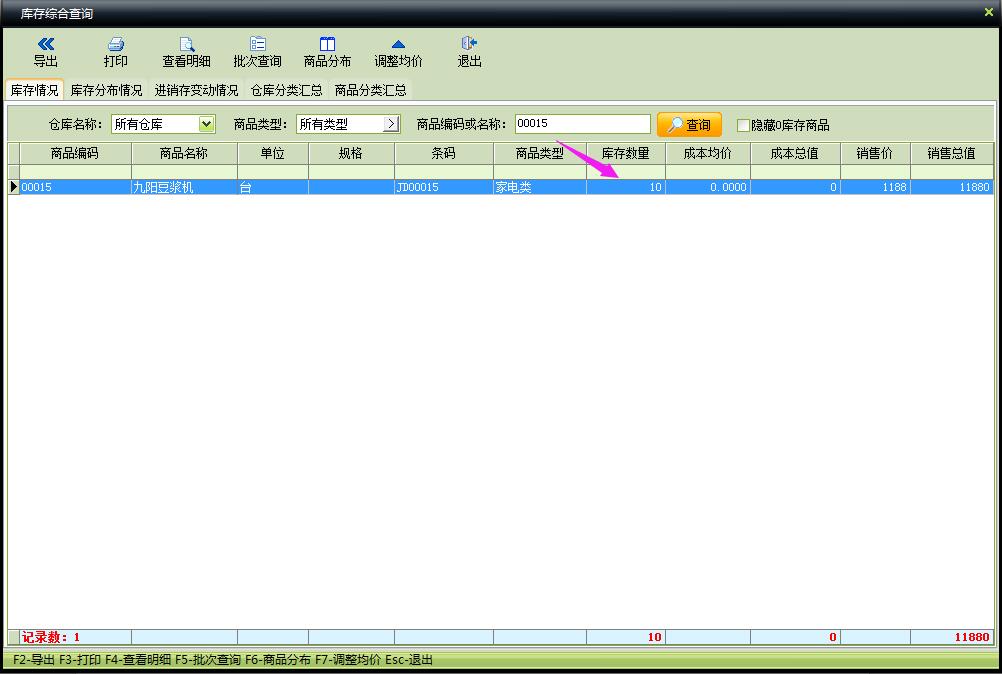This screenshot has width=1002, height=674.
Task: Click the row indicator arrow for 00015
Action: tap(13, 187)
